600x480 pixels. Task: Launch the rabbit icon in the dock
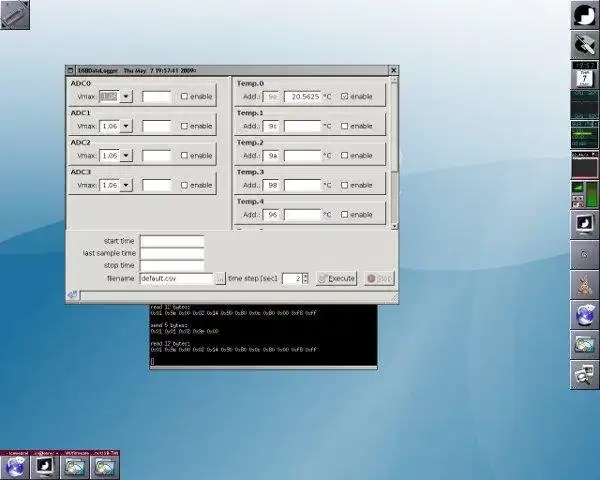585,285
